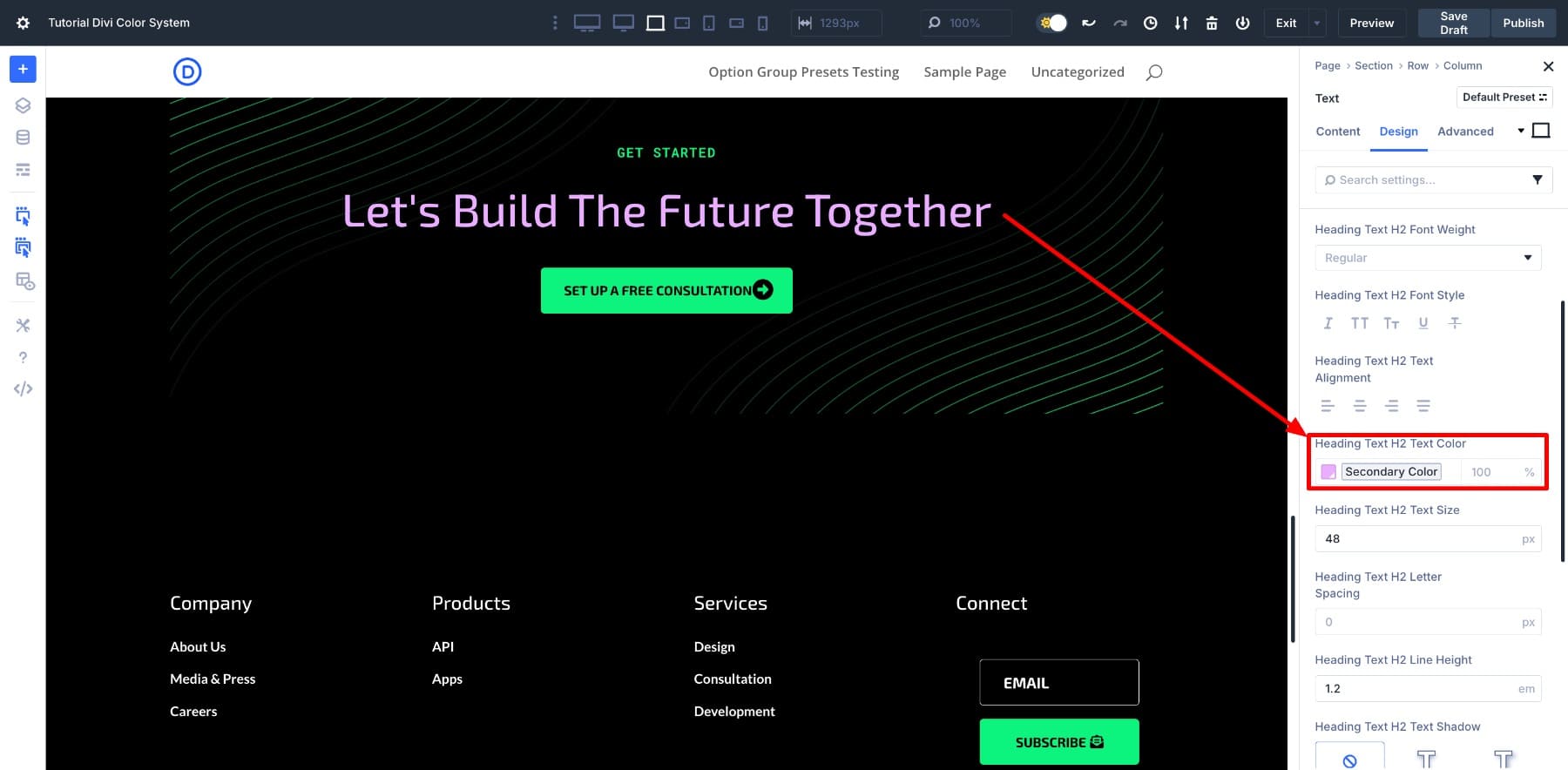The width and height of the screenshot is (1568, 770).
Task: Click the Secondary Color swatch
Action: 1328,472
